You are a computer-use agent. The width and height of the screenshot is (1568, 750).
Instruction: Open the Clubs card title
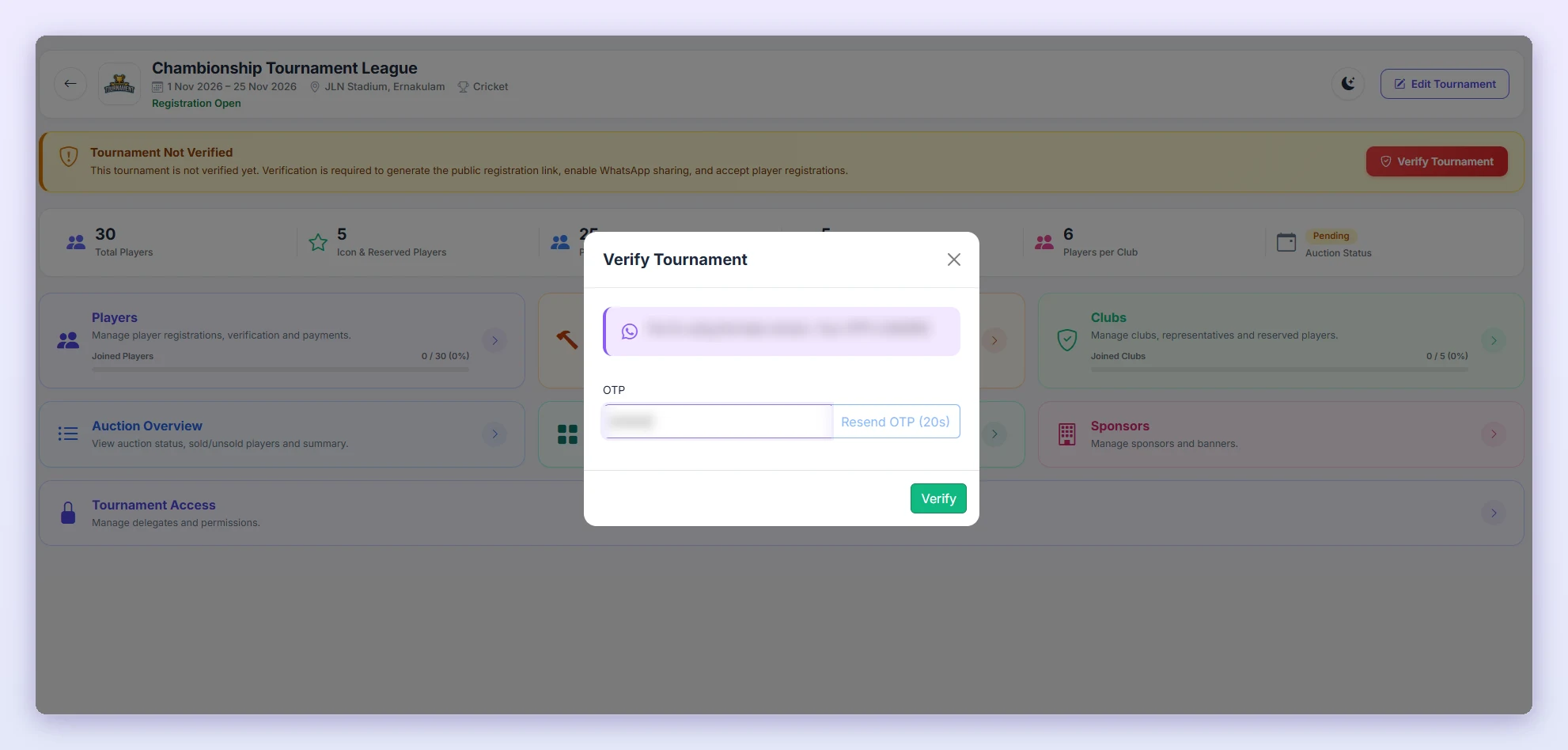point(1108,317)
